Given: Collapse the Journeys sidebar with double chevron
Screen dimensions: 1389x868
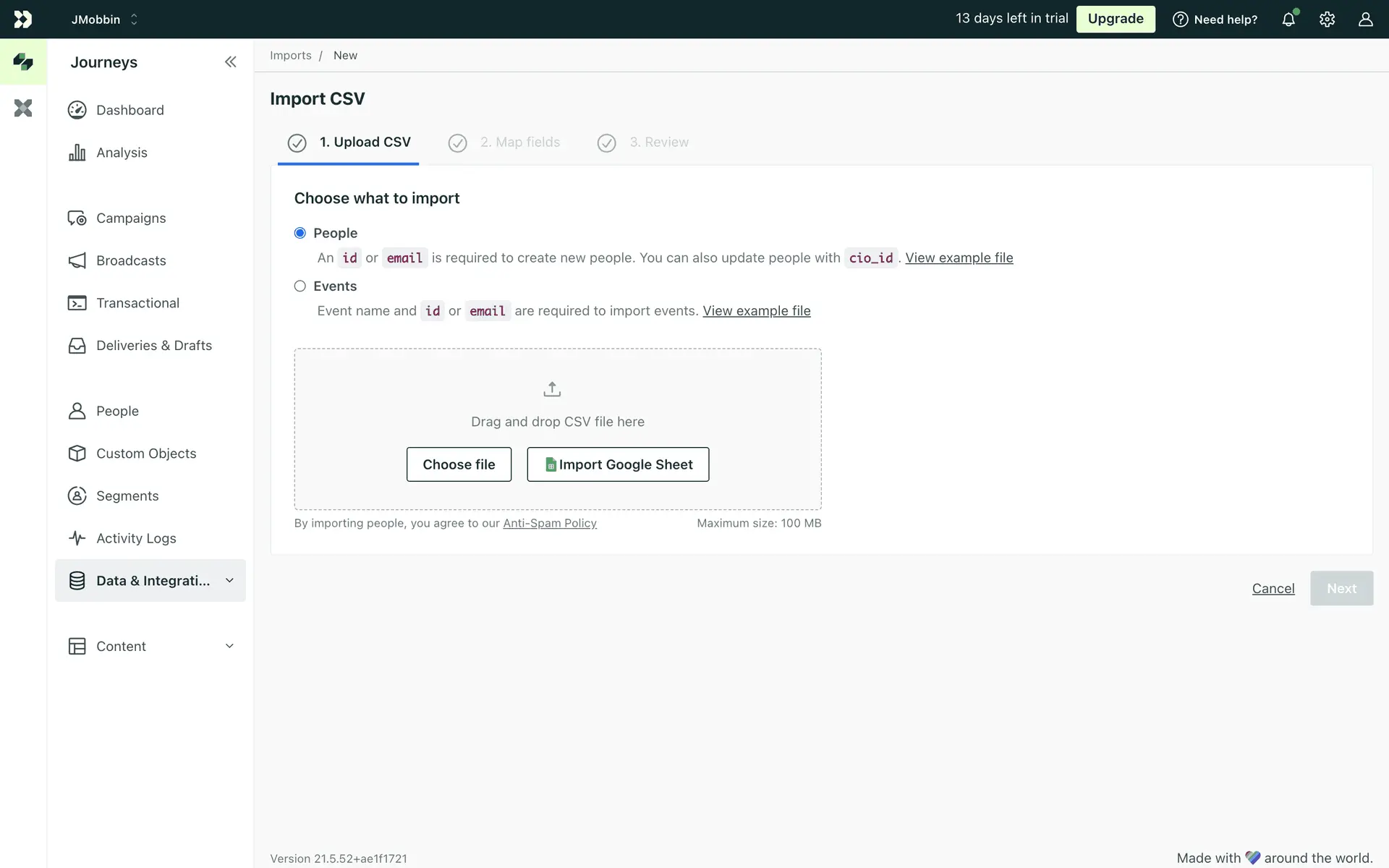Looking at the screenshot, I should point(230,62).
